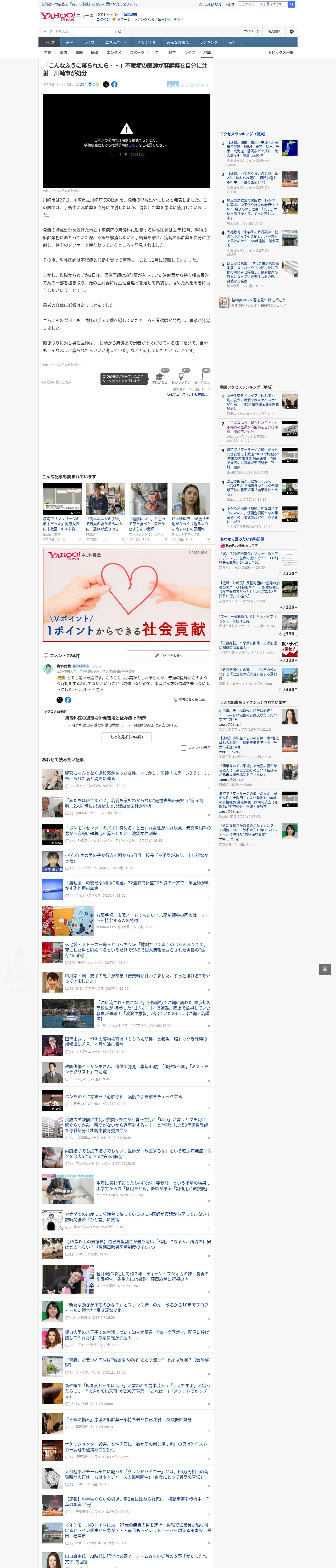336x1568 pixels.
Task: Open the 経済 category tab
Action: coord(94,52)
